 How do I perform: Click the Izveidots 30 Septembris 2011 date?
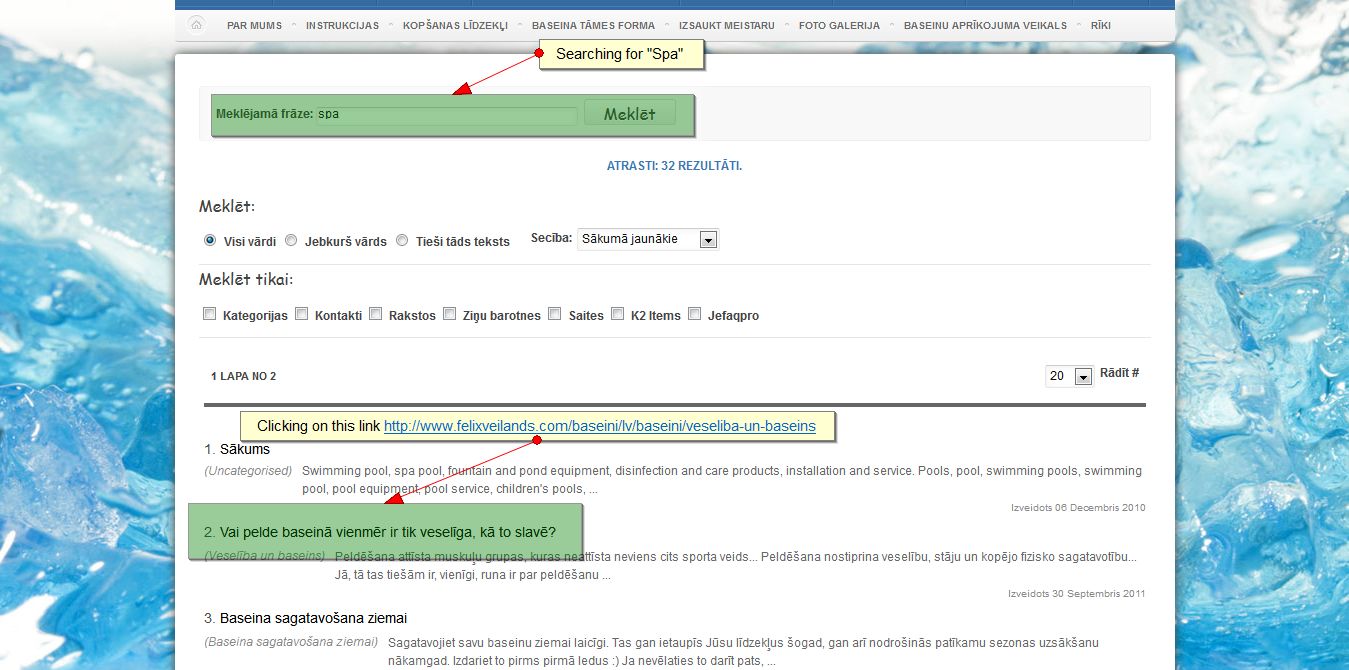(1076, 594)
